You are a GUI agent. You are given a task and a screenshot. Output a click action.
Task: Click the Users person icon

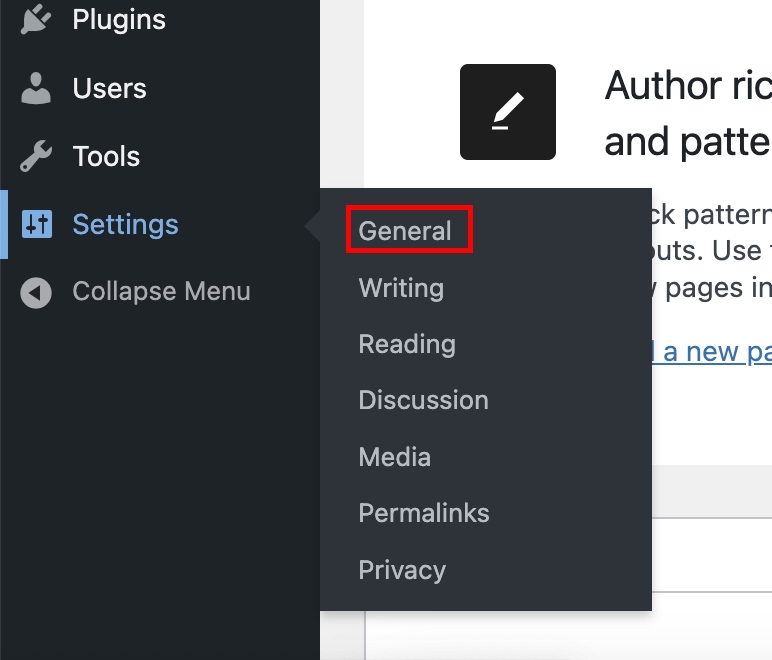(36, 89)
